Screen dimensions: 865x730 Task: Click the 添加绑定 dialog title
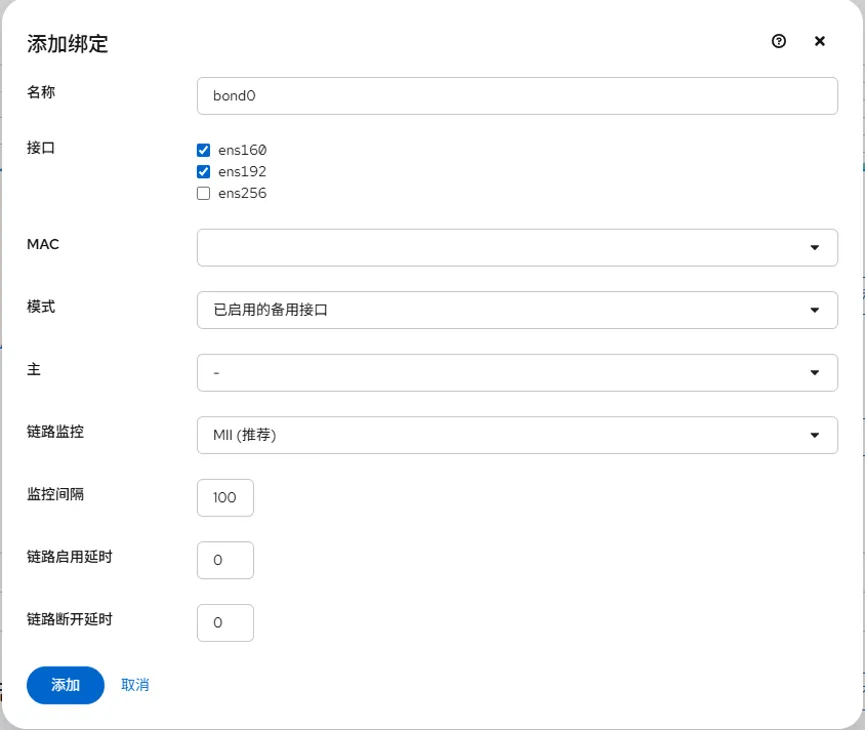[x=67, y=44]
